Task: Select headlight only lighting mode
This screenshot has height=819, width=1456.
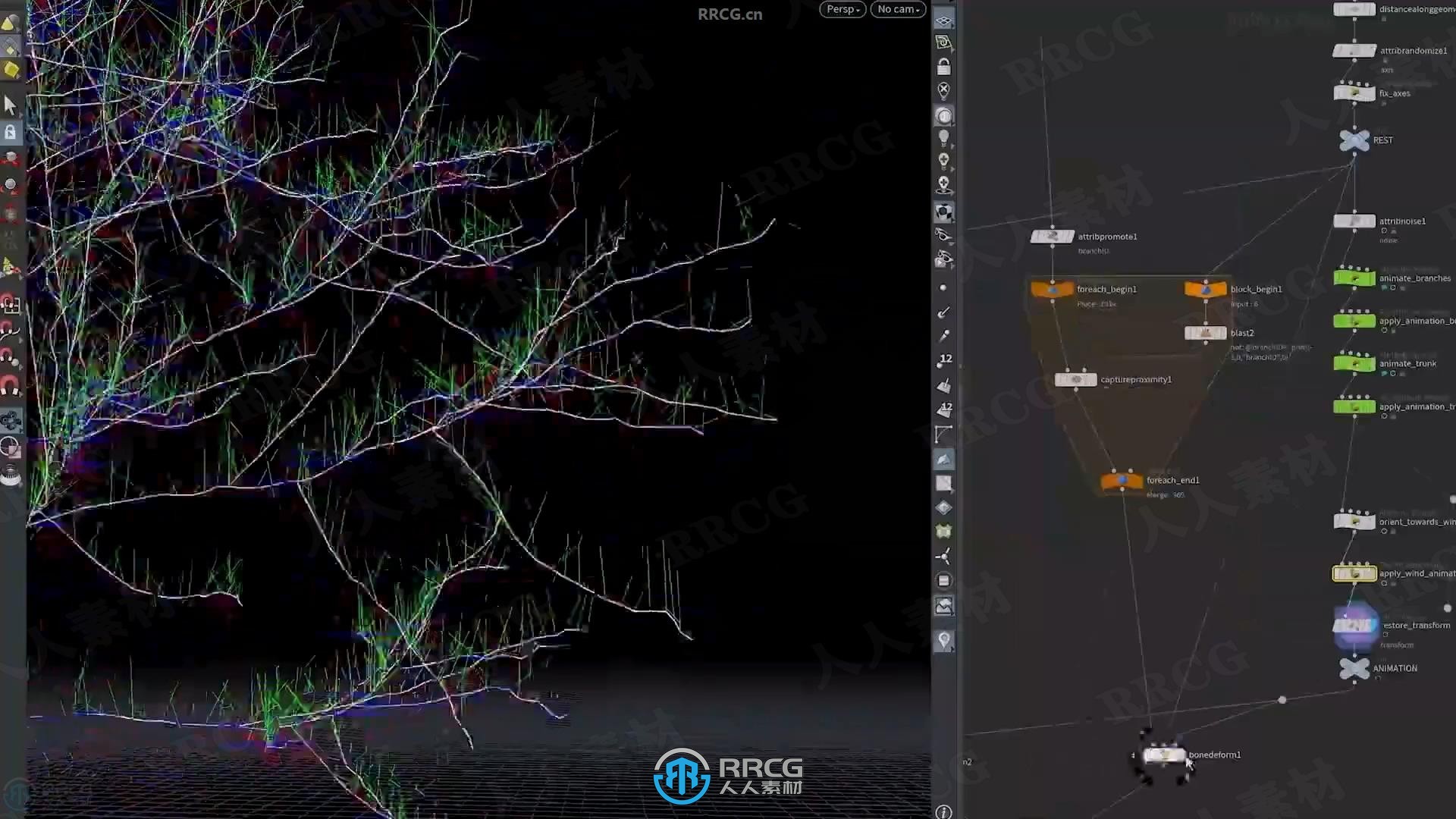Action: pos(943,116)
